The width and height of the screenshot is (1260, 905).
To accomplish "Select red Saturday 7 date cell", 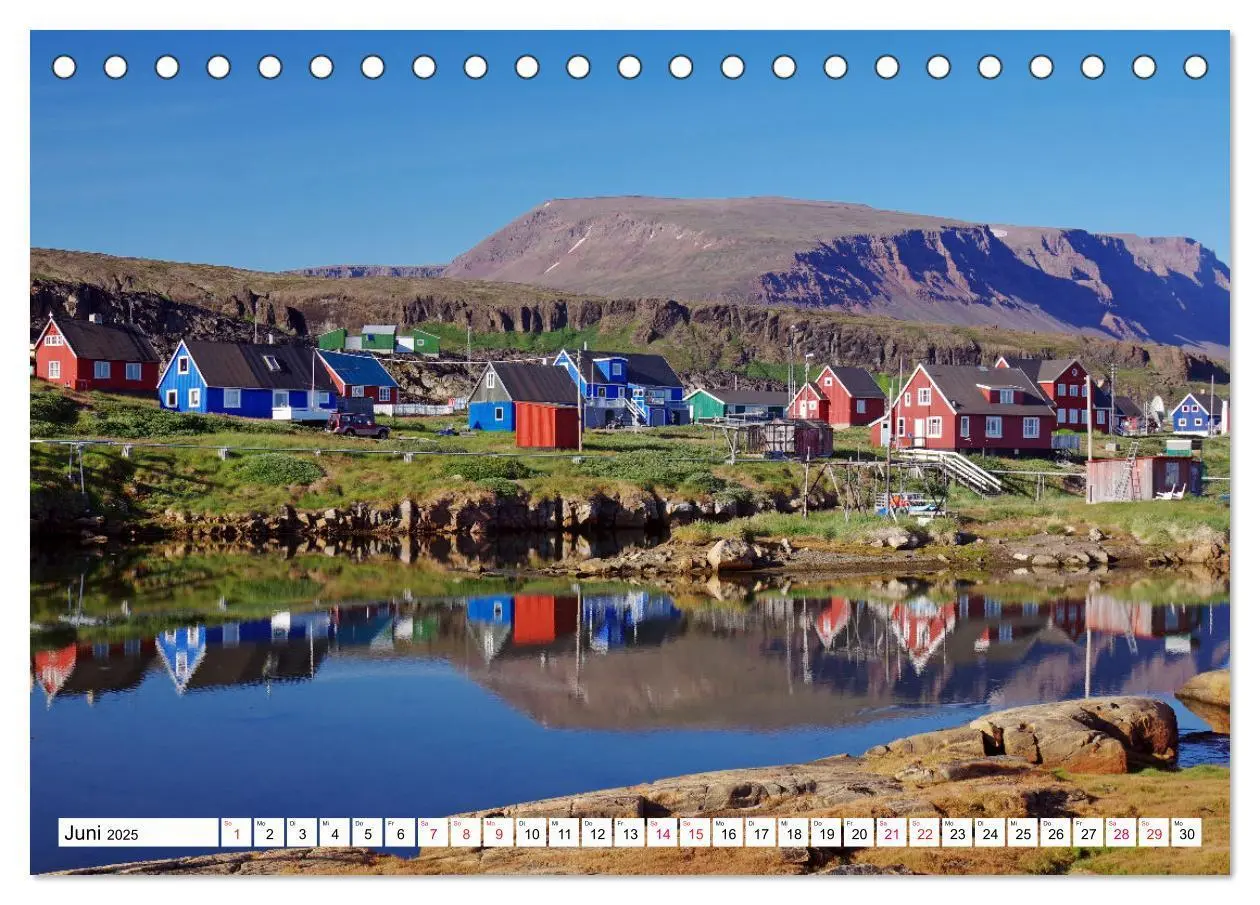I will (433, 833).
